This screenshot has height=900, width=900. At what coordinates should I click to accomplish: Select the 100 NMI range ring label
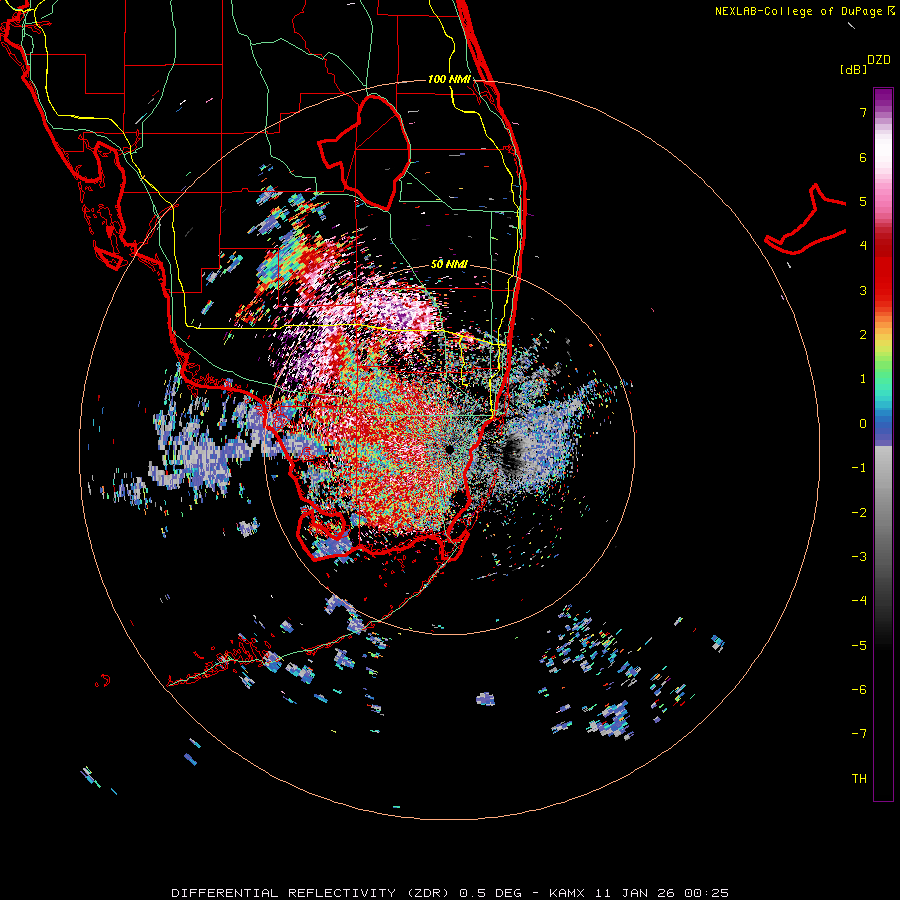pos(449,79)
